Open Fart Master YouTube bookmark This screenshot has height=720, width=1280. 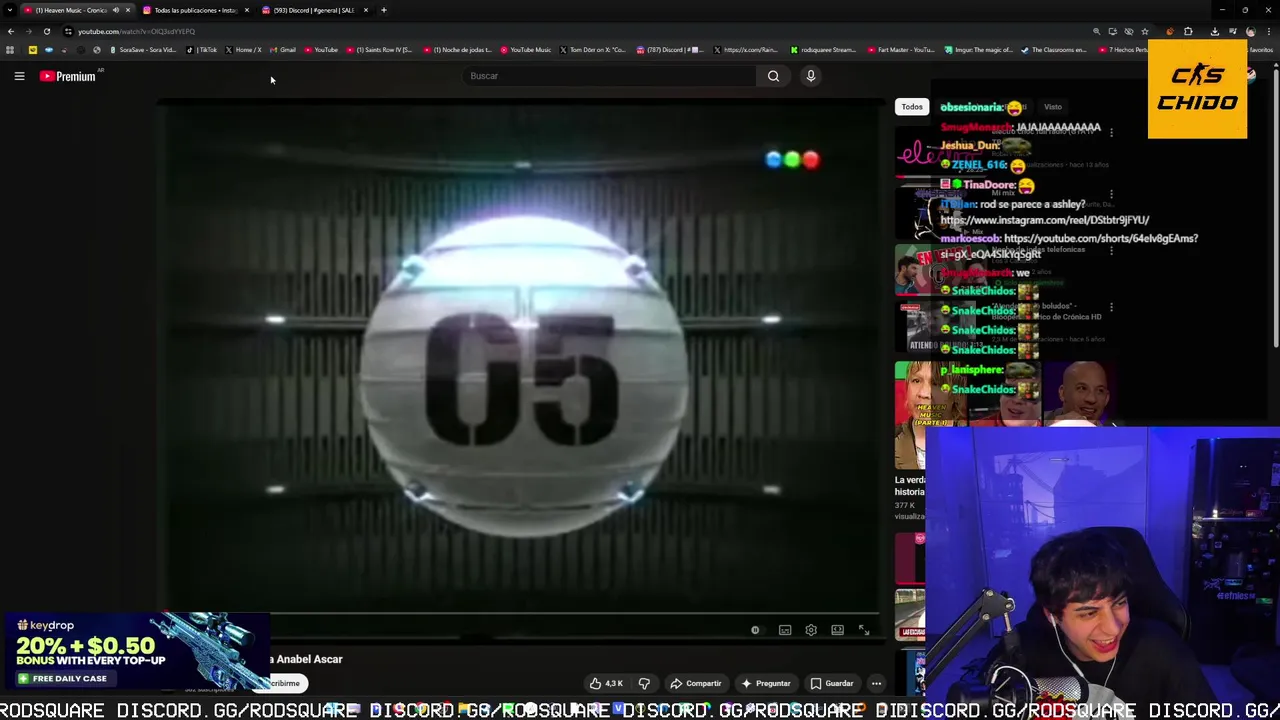coord(901,50)
